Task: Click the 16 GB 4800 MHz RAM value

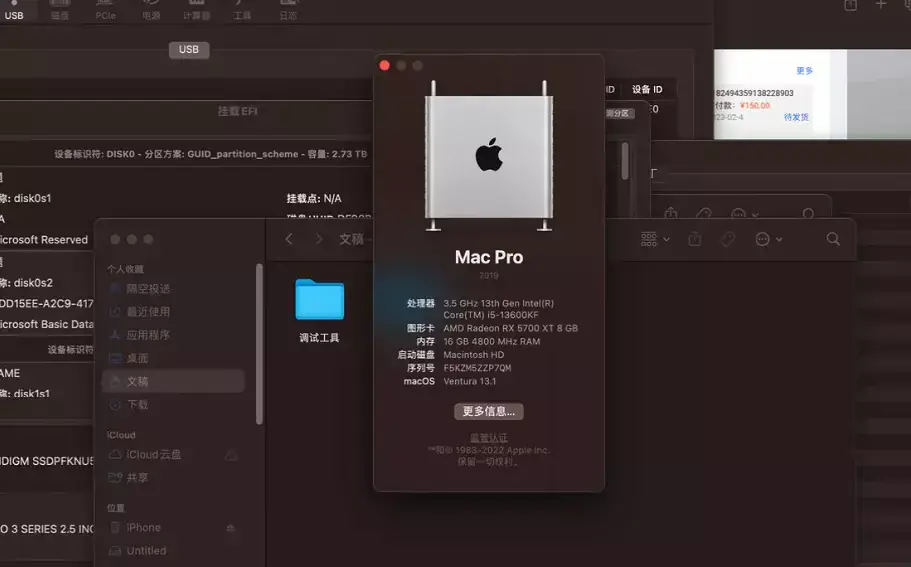Action: [x=492, y=342]
